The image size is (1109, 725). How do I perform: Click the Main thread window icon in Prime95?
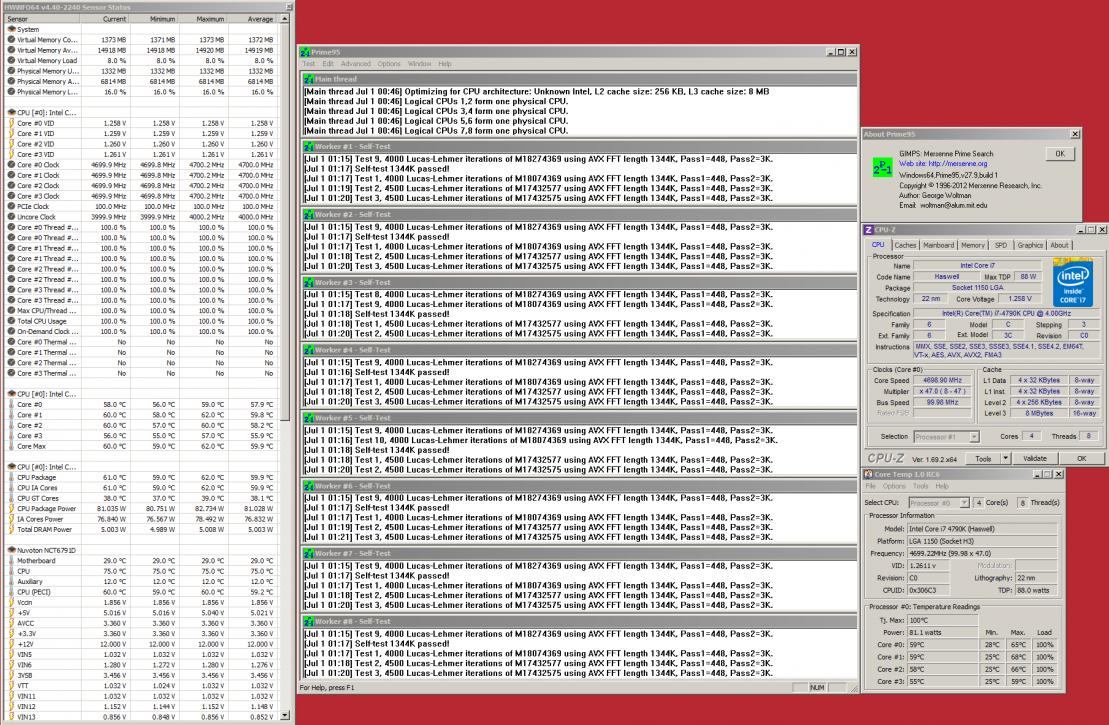(309, 79)
